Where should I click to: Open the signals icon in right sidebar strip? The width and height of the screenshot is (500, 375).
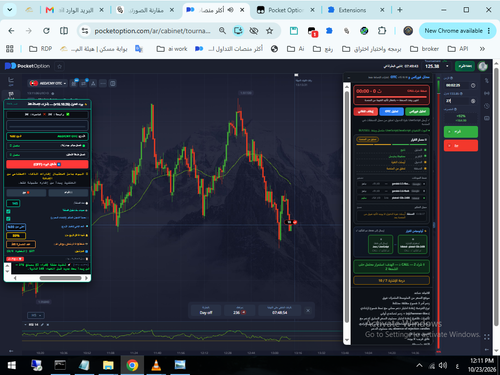pyautogui.click(x=487, y=93)
